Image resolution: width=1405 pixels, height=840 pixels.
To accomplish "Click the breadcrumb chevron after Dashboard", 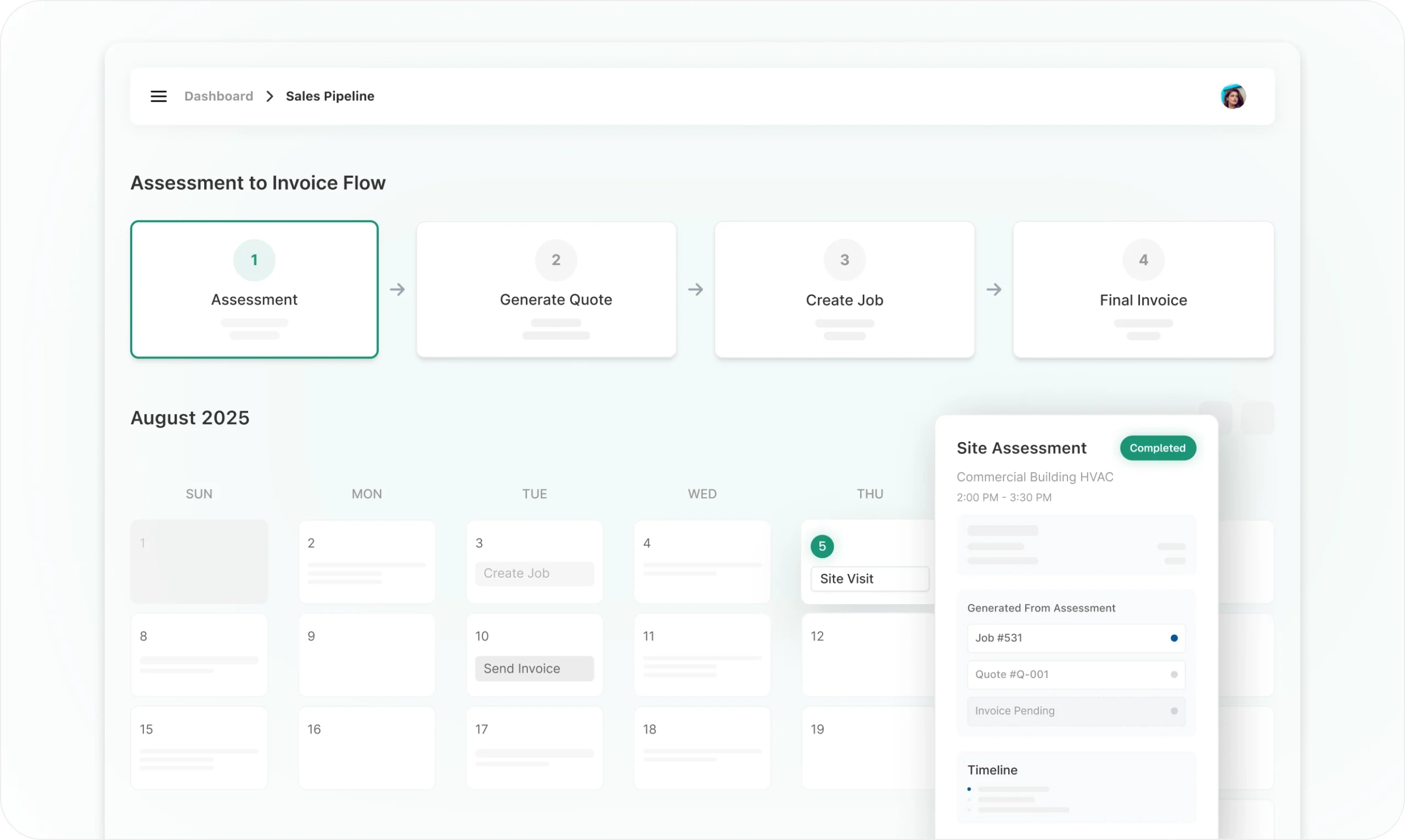I will tap(270, 96).
